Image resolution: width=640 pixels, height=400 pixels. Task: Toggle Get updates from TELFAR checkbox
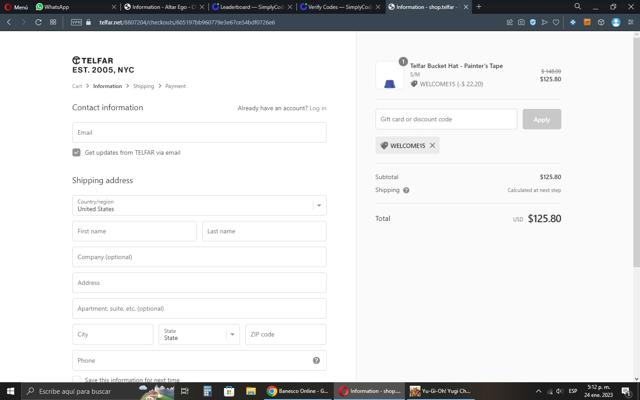(x=76, y=152)
